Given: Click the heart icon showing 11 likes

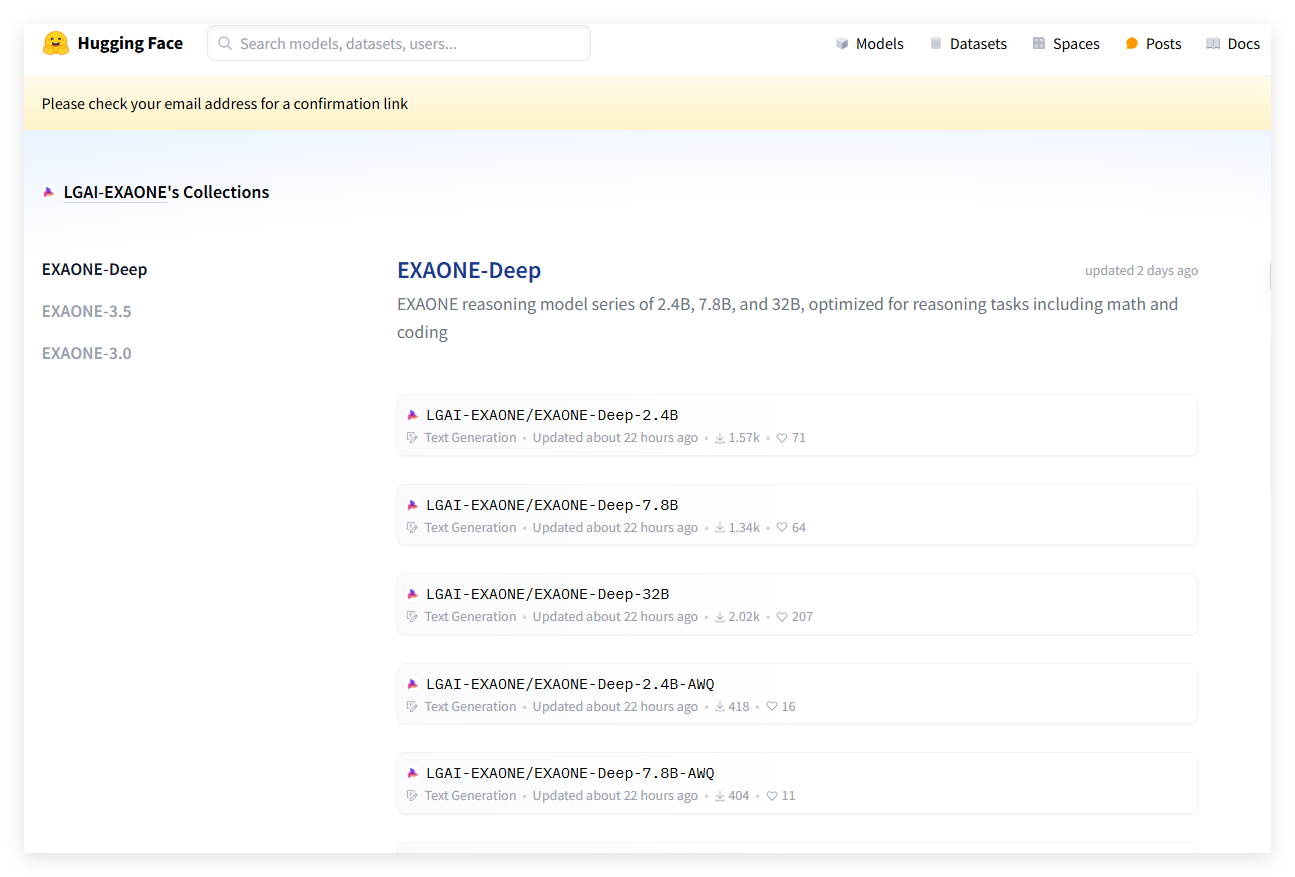Looking at the screenshot, I should point(772,796).
